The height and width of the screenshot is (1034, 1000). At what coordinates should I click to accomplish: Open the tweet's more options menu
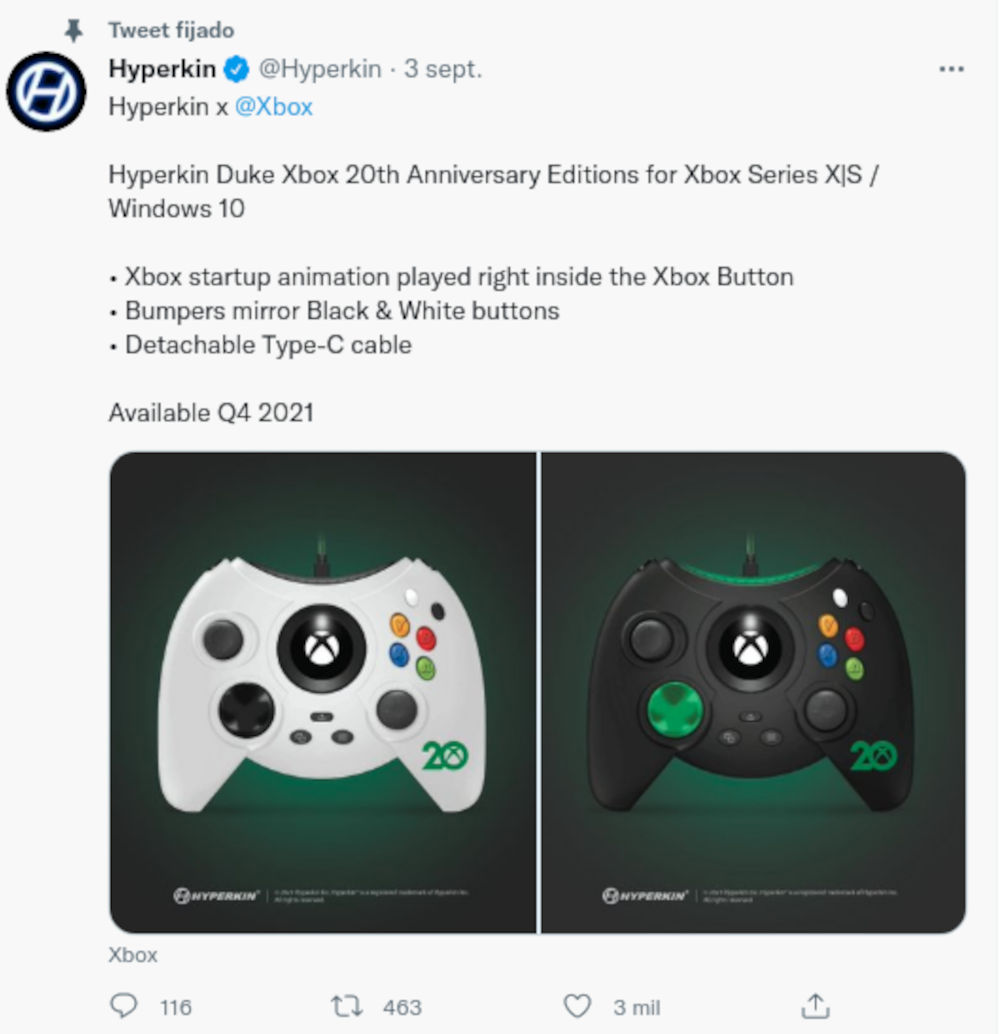tap(951, 70)
